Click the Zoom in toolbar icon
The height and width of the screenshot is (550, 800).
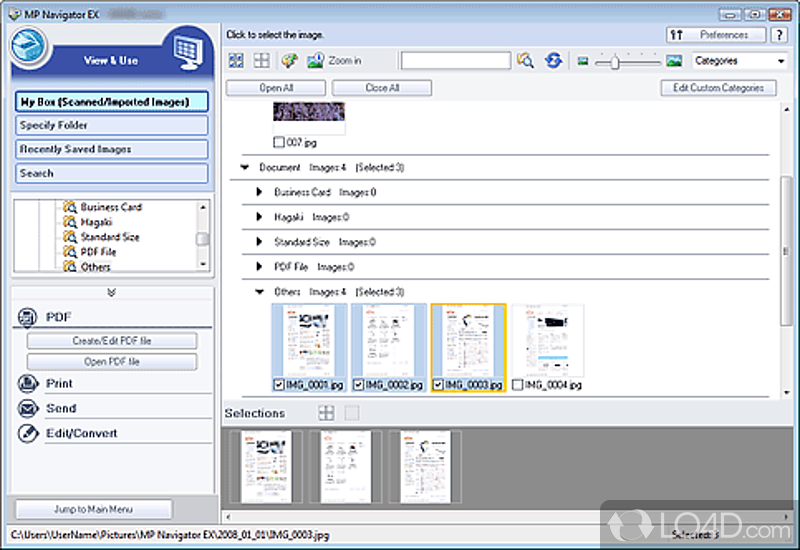(x=316, y=61)
